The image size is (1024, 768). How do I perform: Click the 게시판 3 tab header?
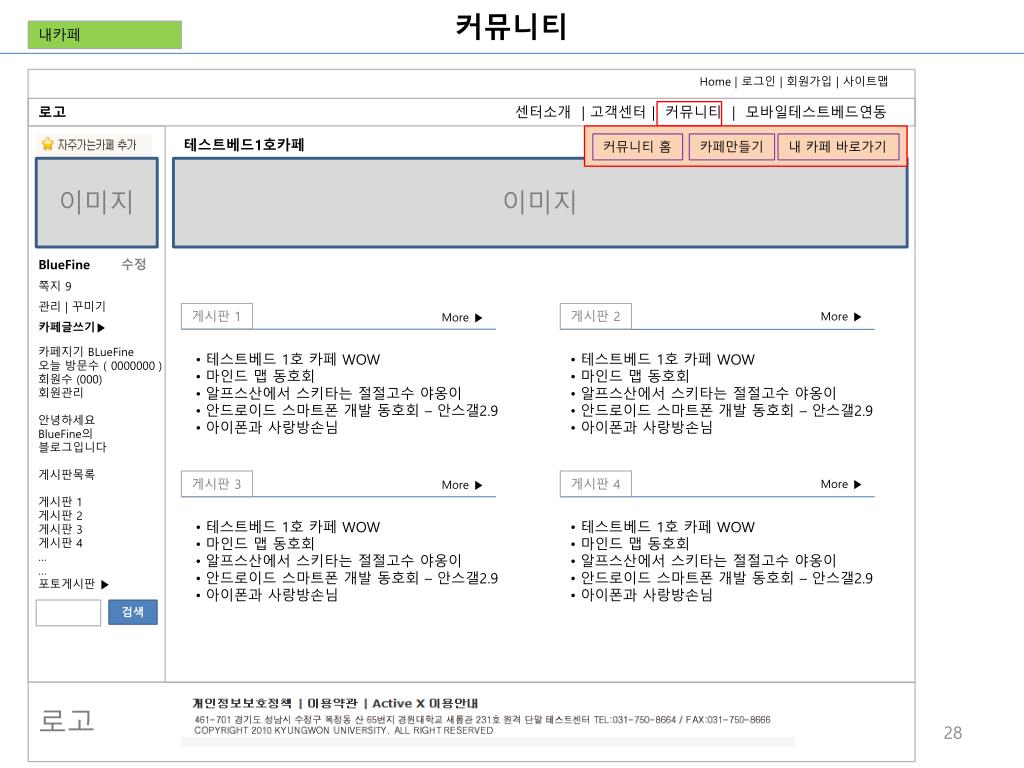(217, 484)
